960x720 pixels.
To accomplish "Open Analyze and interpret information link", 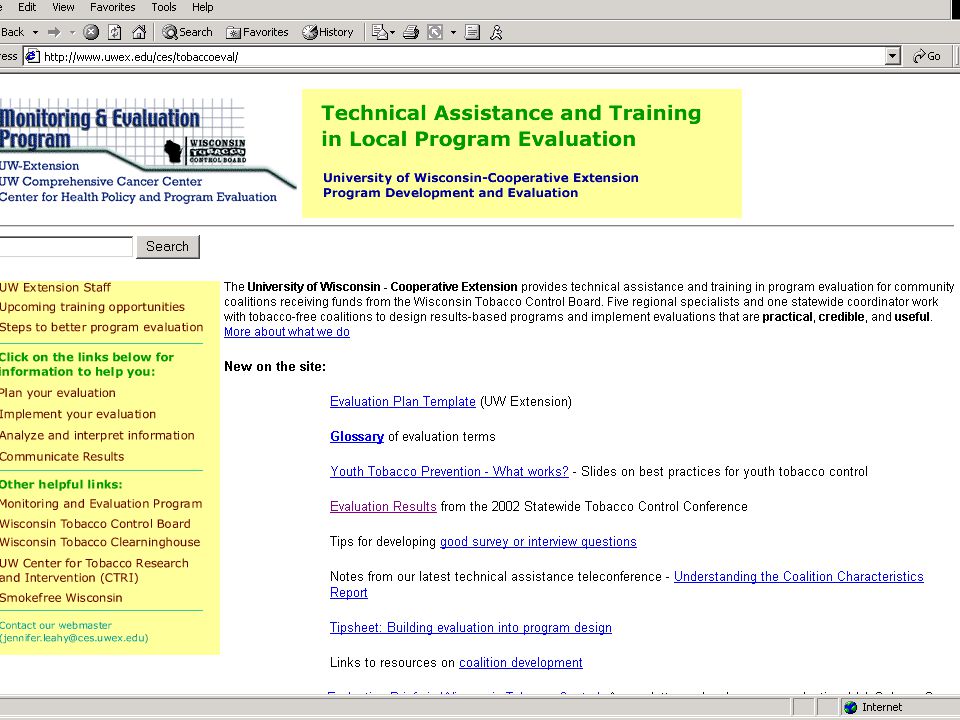I will coord(97,435).
